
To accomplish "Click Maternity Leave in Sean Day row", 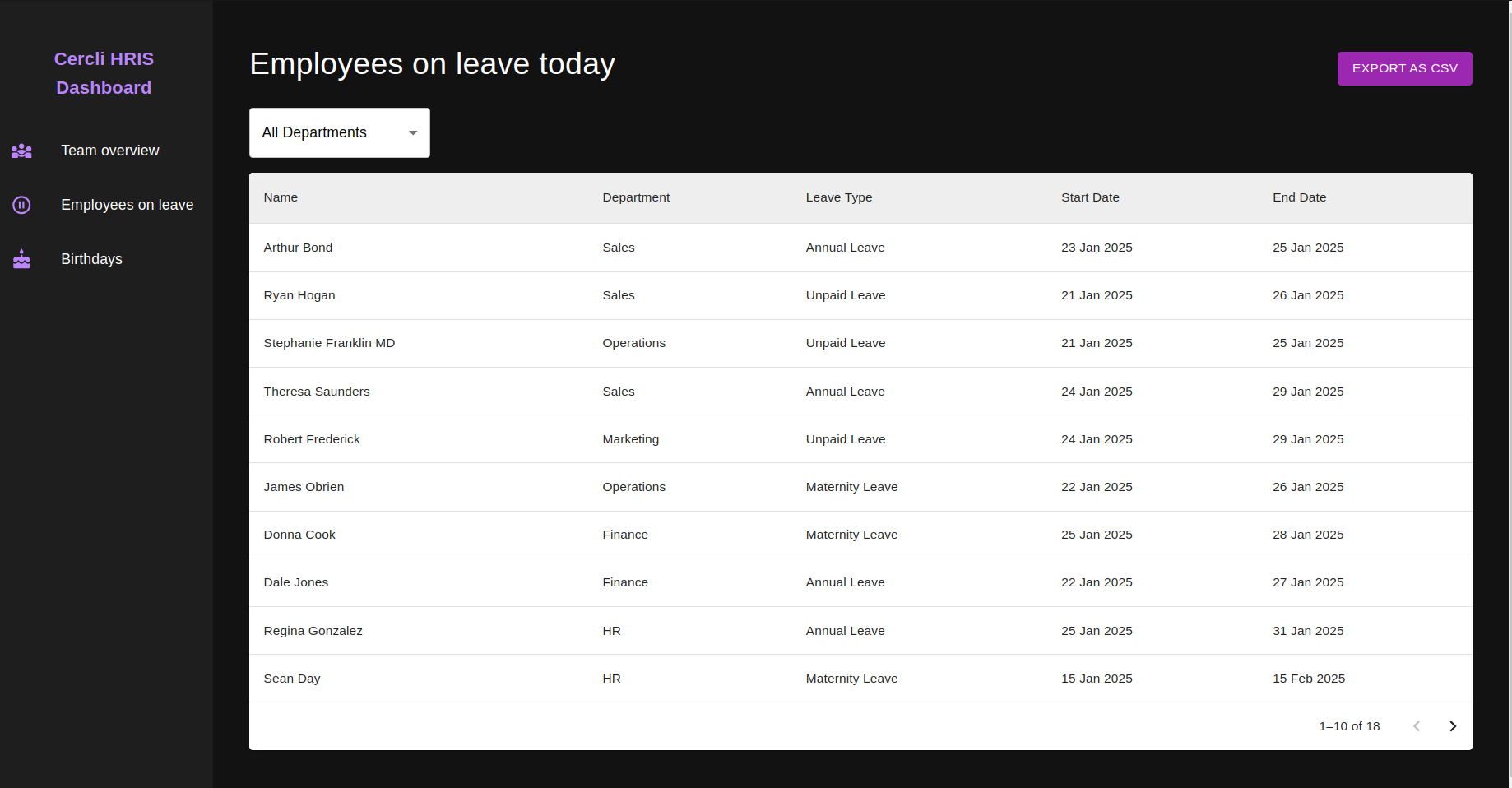I will tap(851, 679).
